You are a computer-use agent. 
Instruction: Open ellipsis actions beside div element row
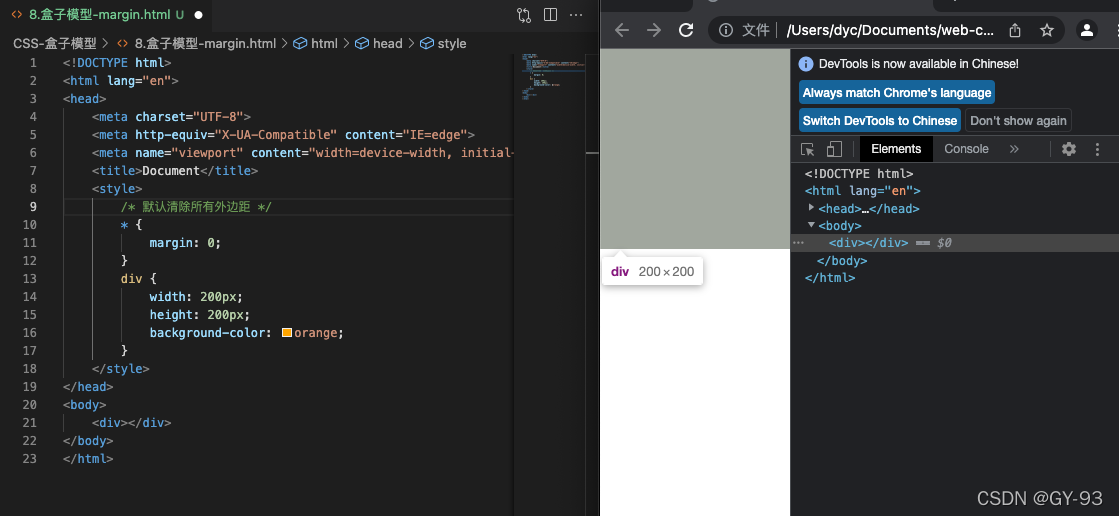[x=798, y=243]
